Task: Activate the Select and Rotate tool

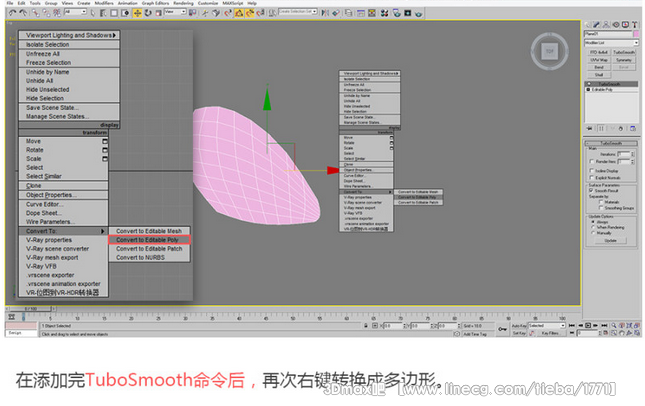Action: 148,13
